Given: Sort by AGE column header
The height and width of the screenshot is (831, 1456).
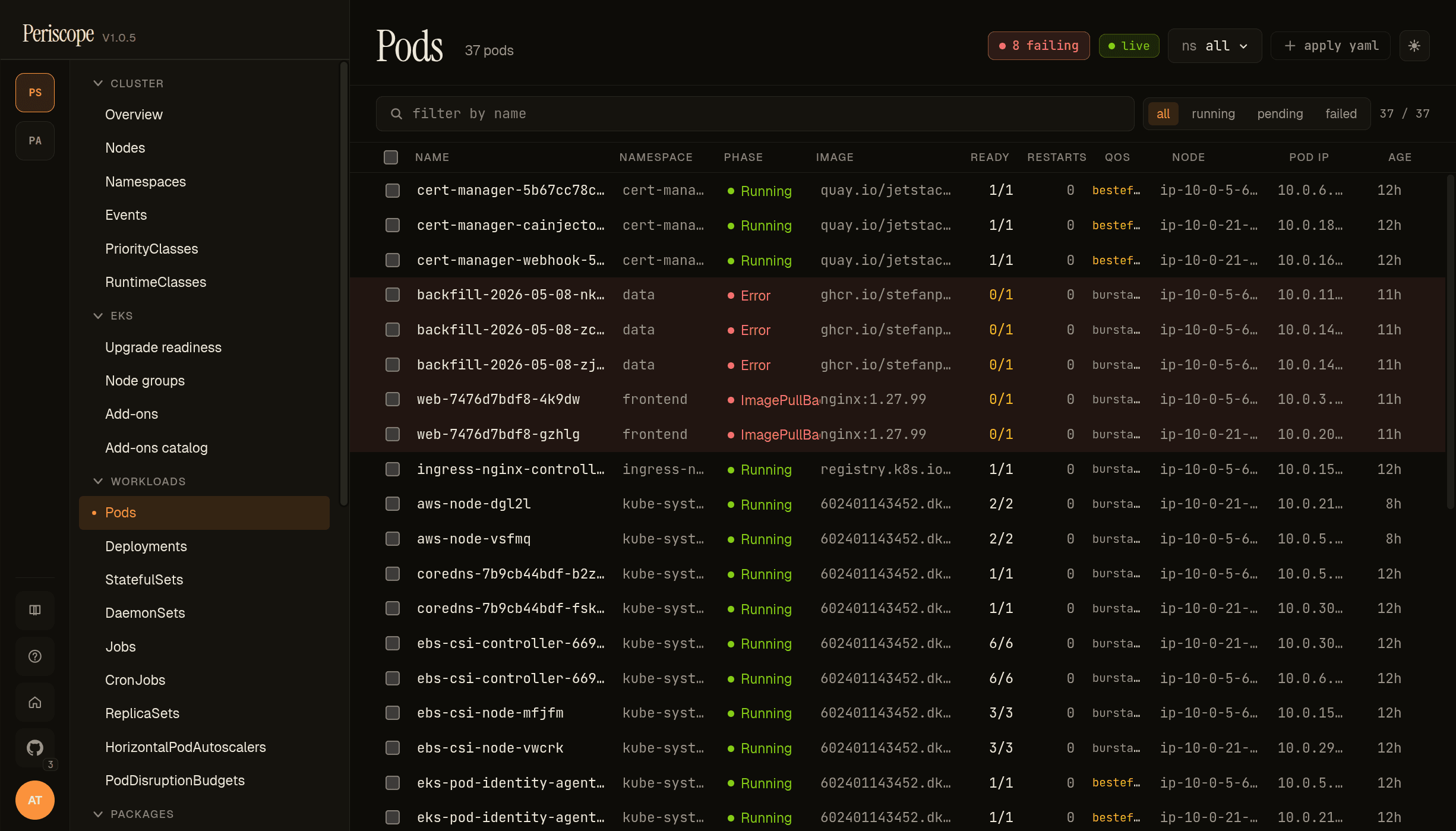Looking at the screenshot, I should point(1400,157).
